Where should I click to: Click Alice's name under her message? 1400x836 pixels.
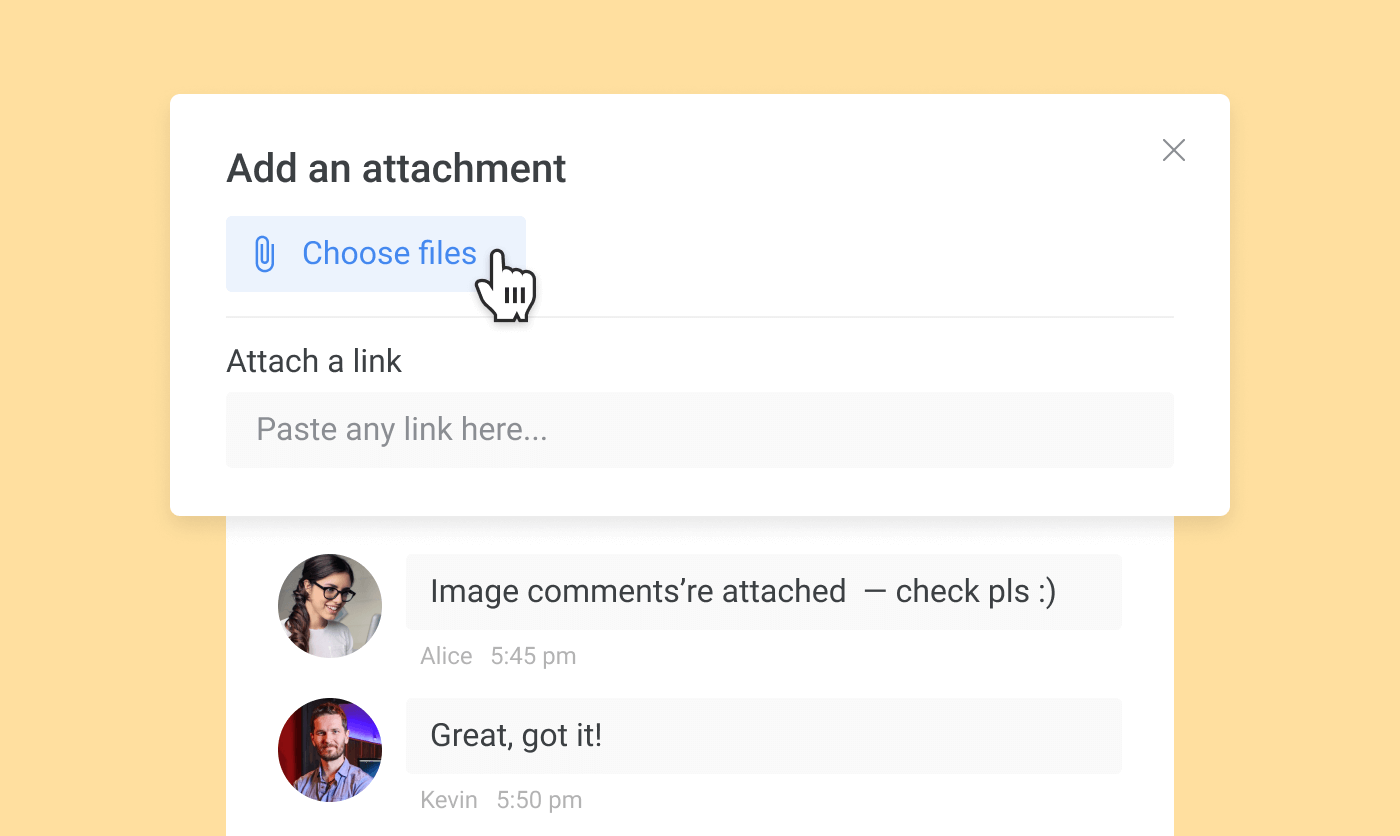click(446, 656)
